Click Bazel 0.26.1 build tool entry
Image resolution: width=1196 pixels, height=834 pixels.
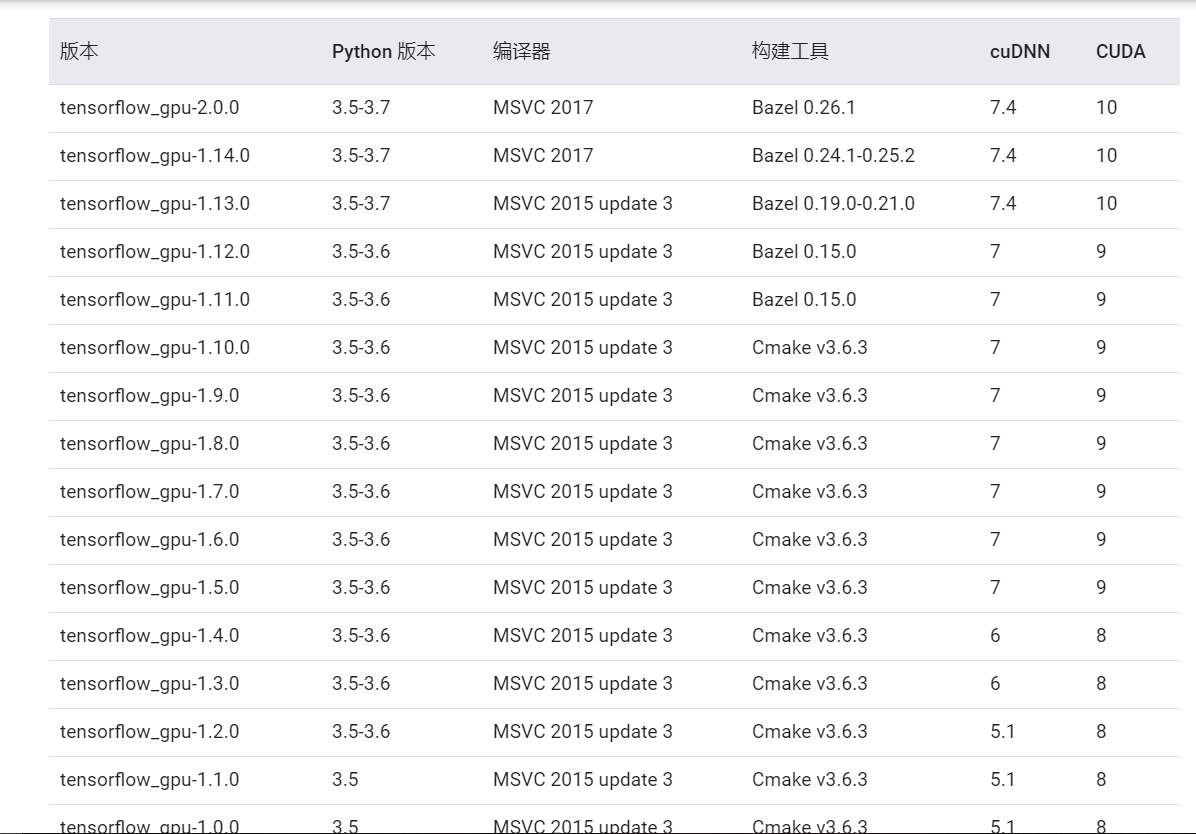coord(804,107)
